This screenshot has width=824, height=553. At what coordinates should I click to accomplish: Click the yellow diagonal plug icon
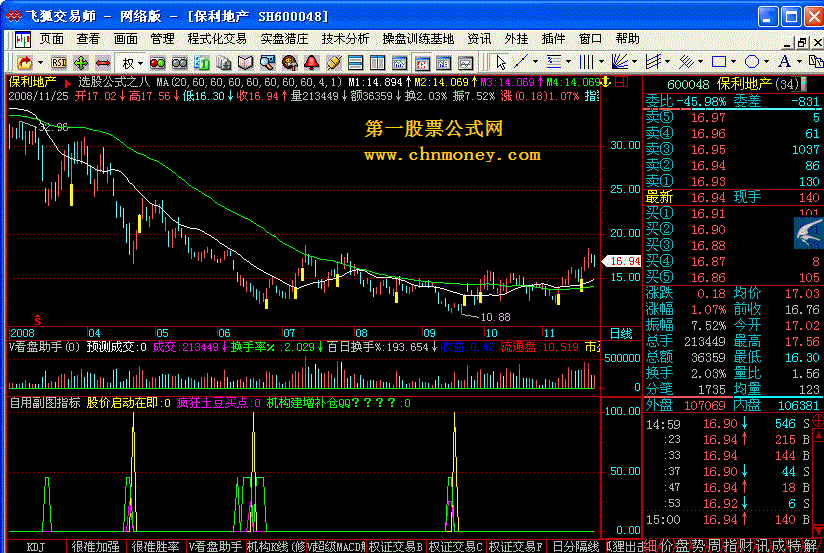point(334,63)
